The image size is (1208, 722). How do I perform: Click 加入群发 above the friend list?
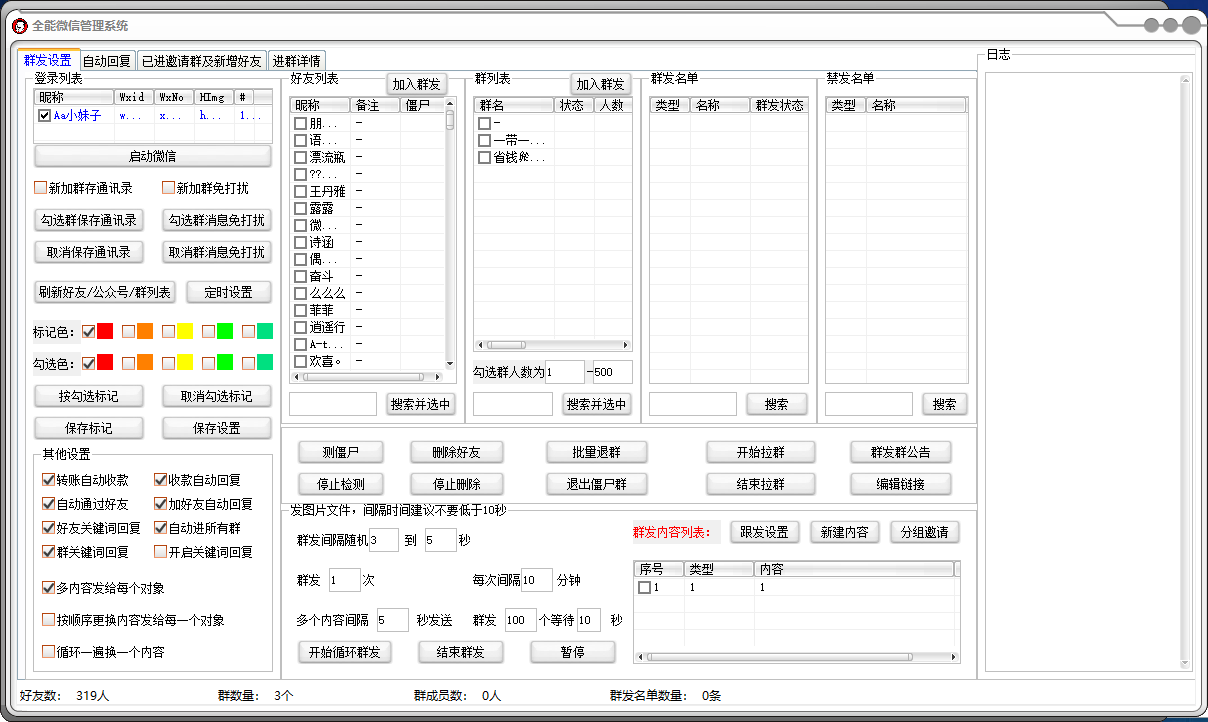pos(417,84)
